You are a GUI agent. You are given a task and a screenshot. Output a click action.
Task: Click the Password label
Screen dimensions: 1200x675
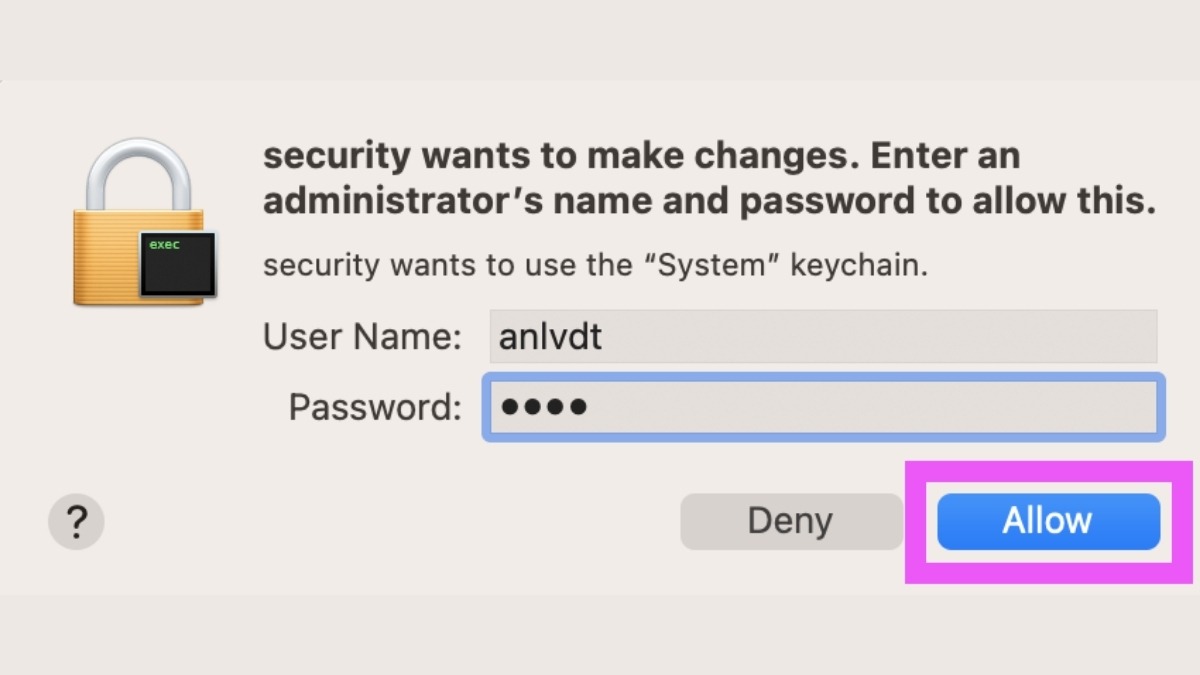point(375,407)
